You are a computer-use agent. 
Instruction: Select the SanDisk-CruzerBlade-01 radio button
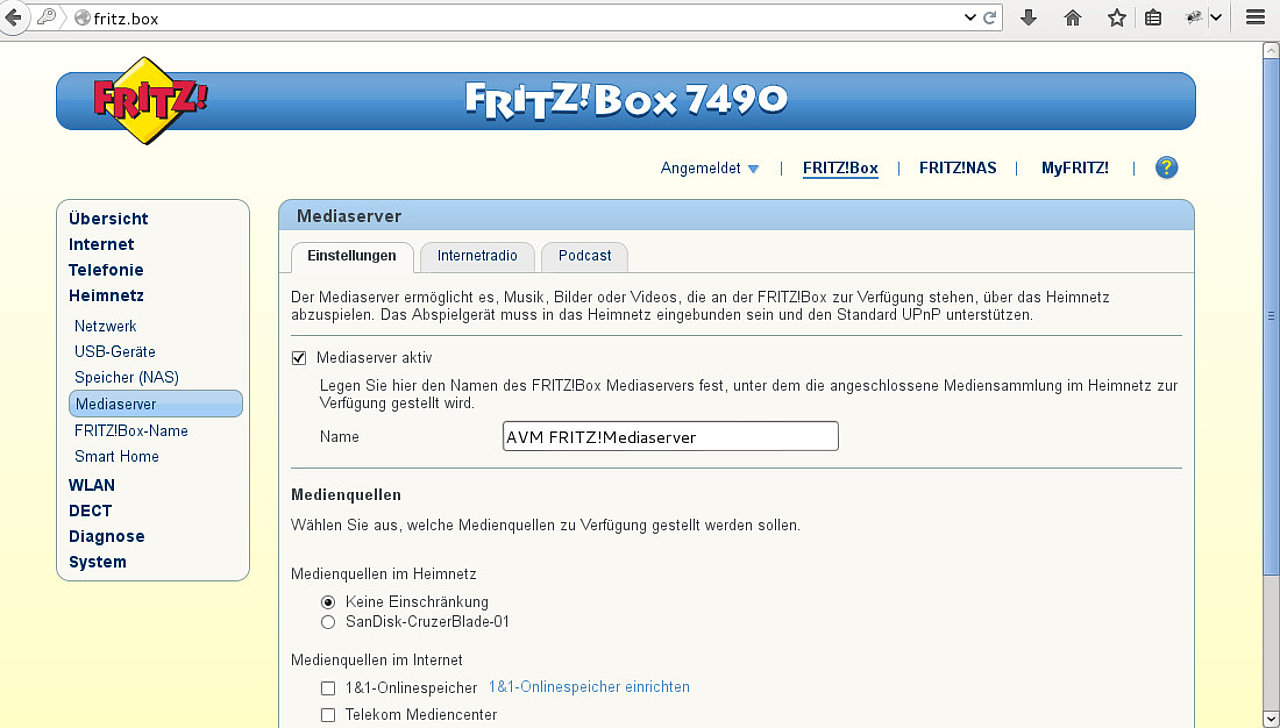coord(328,622)
